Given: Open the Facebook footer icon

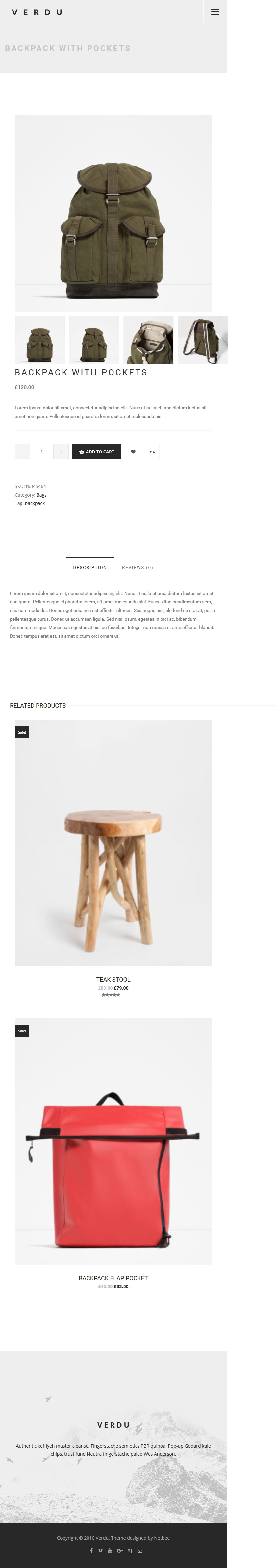Looking at the screenshot, I should click(91, 1550).
